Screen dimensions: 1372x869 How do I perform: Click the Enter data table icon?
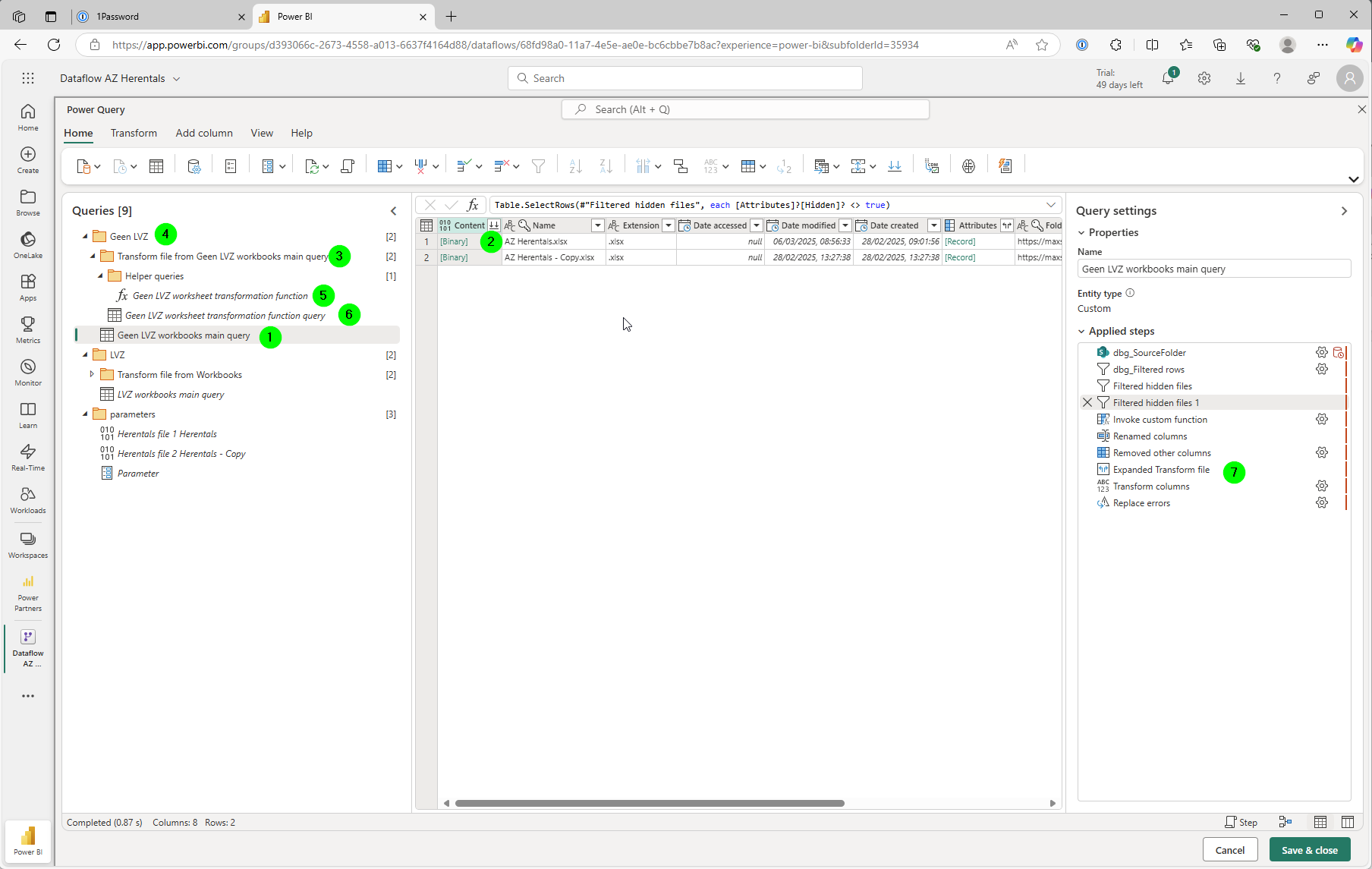(x=156, y=166)
